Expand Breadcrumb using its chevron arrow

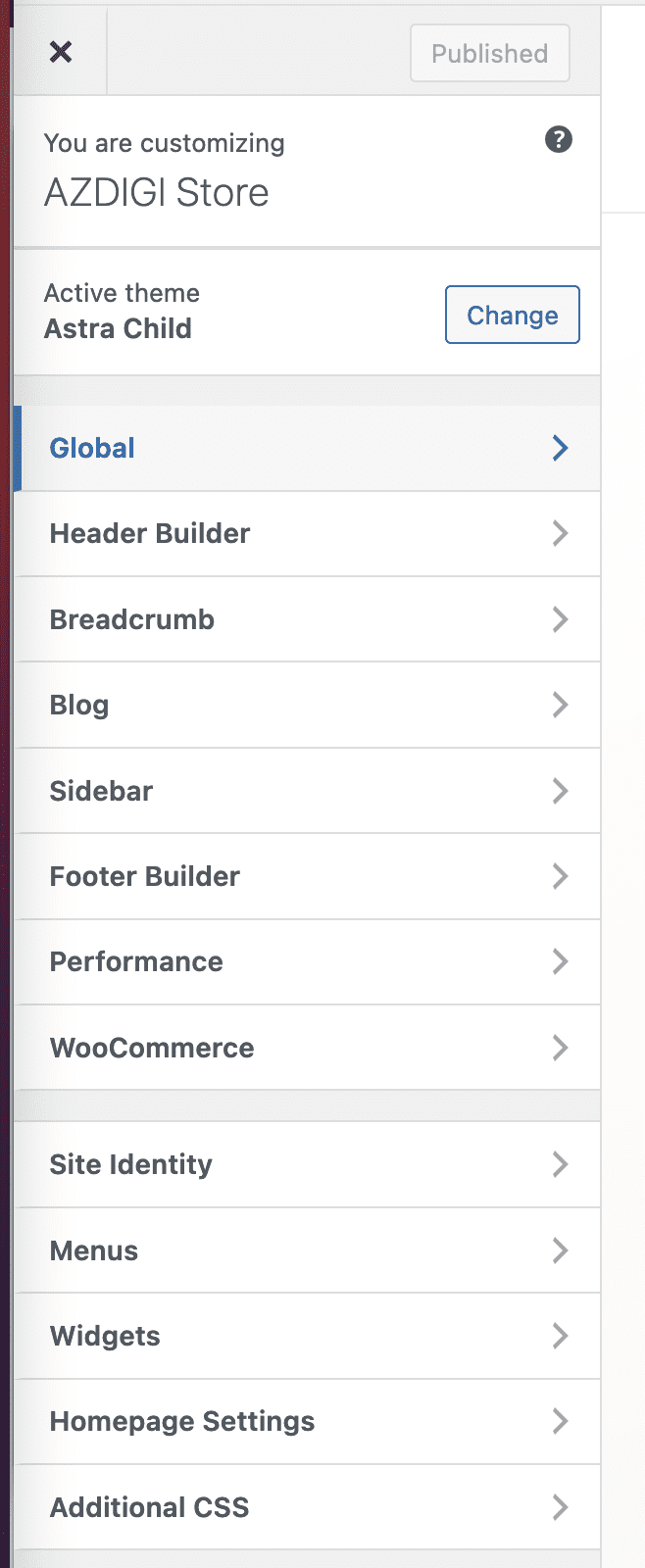pos(560,619)
